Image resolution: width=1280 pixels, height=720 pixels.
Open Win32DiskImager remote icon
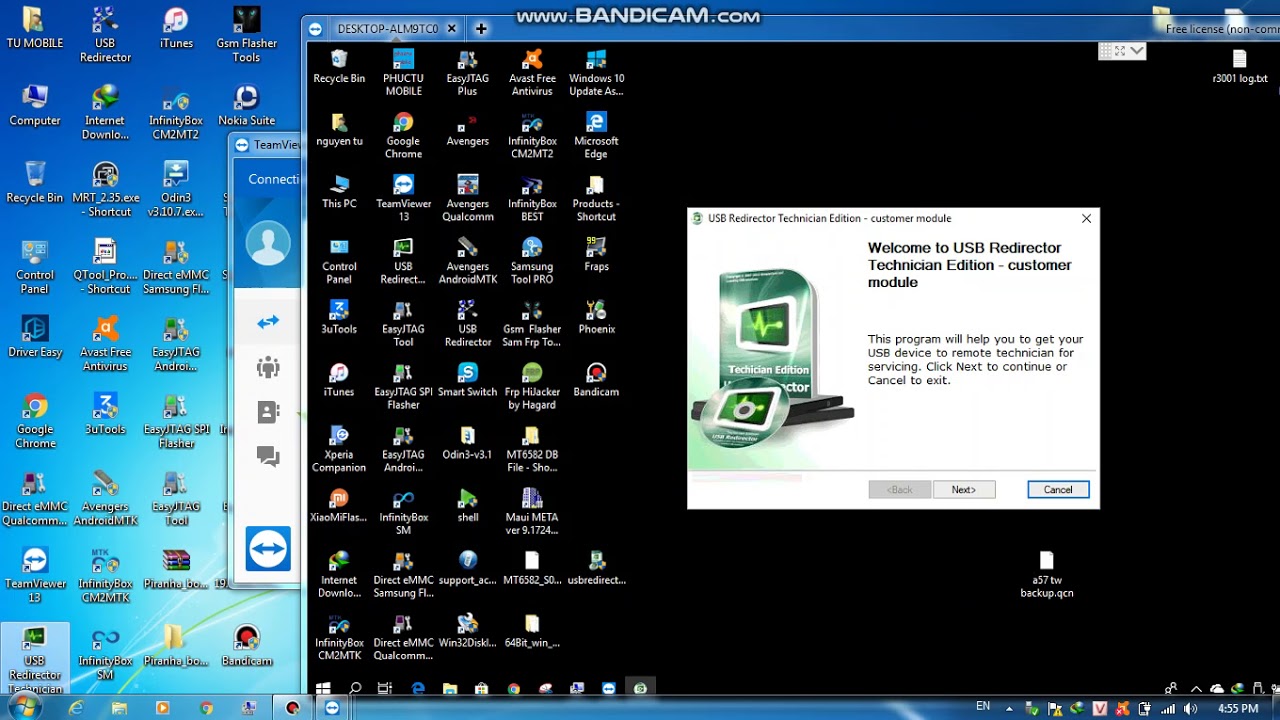[467, 632]
